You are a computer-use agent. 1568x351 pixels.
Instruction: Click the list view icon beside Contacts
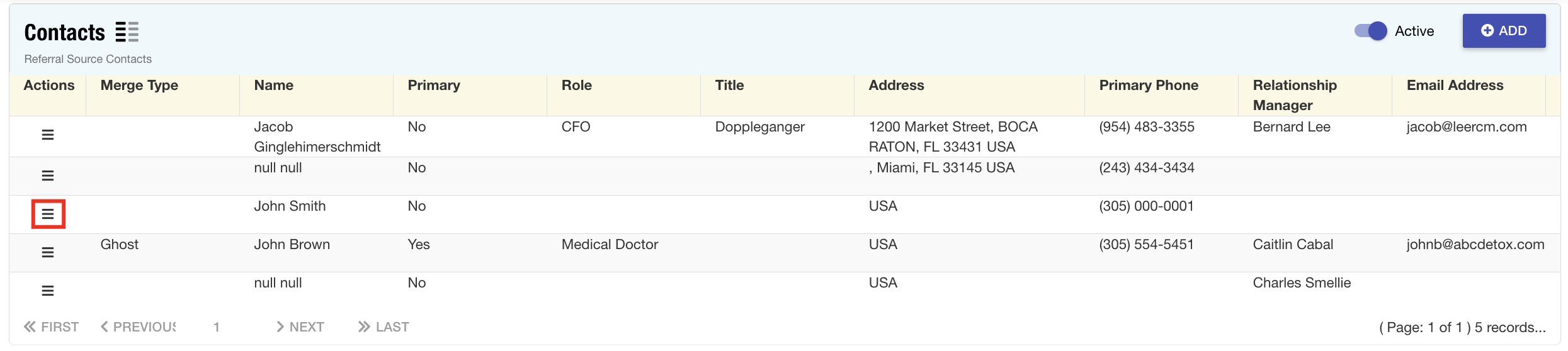(127, 32)
